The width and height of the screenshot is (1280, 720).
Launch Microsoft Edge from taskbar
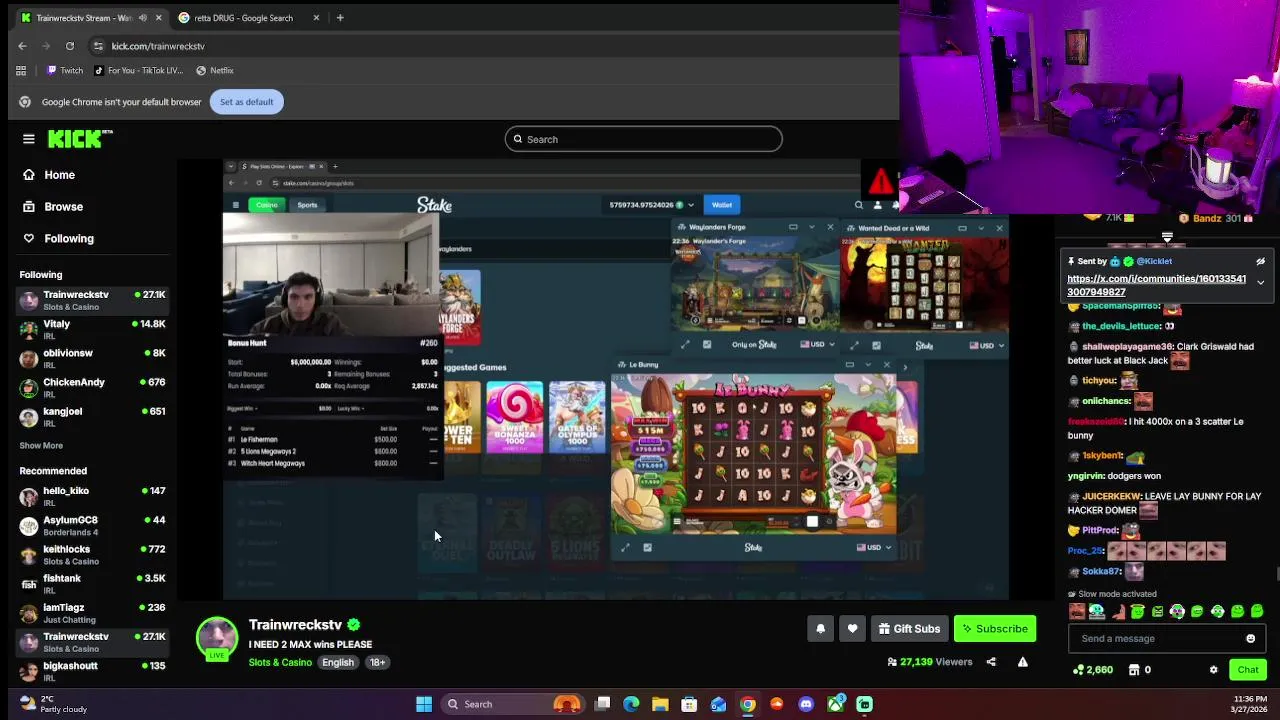click(631, 704)
